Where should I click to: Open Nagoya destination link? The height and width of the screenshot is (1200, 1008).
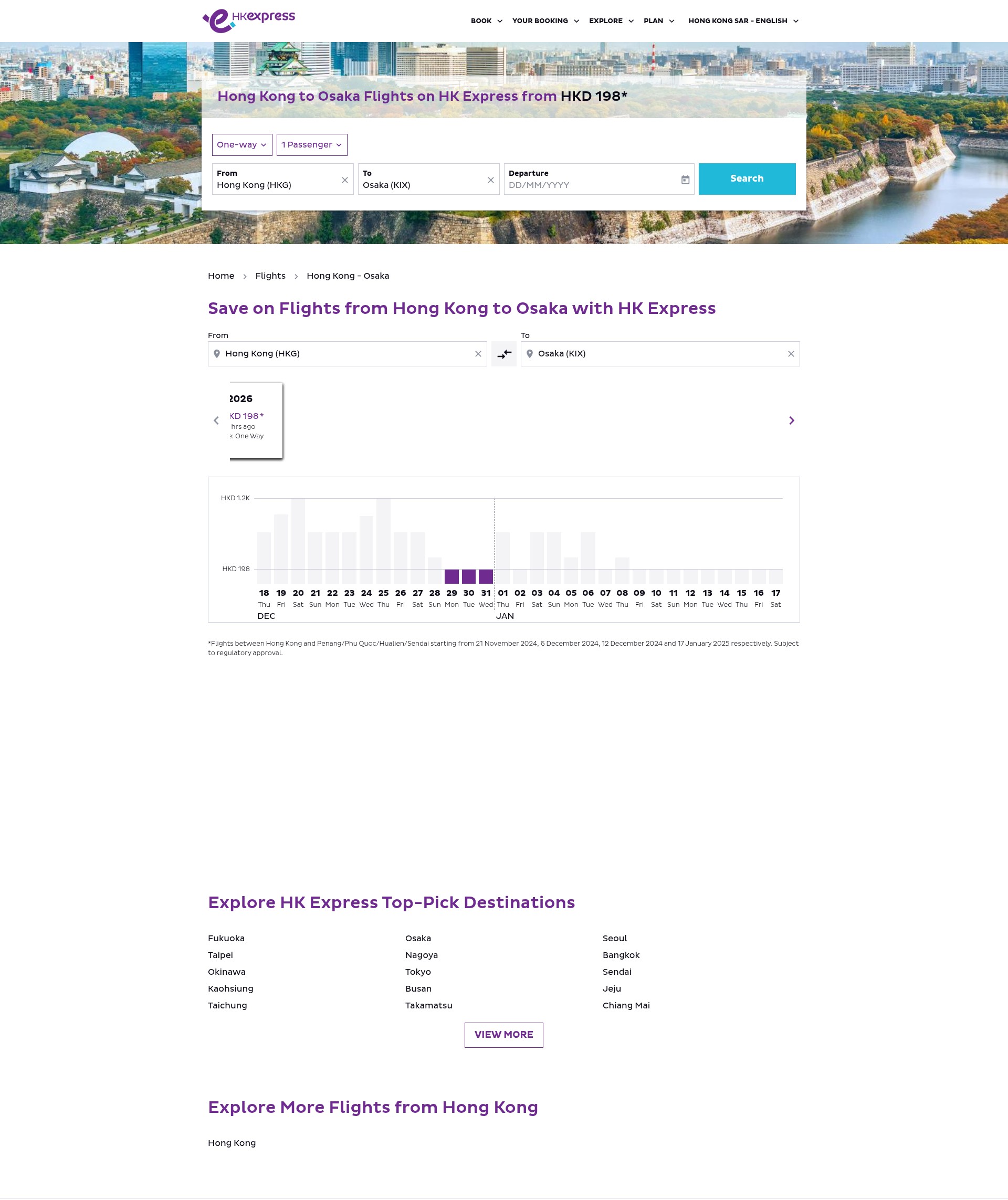pos(422,955)
